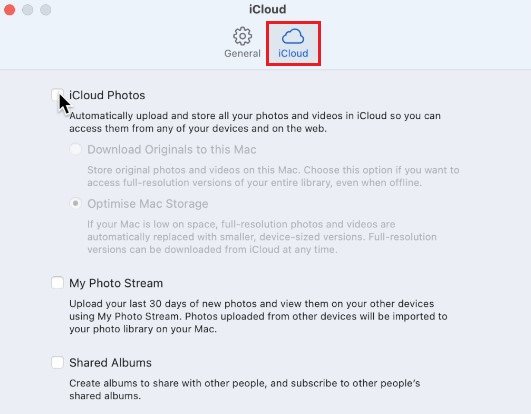Click the grey minimize window button

pyautogui.click(x=27, y=9)
